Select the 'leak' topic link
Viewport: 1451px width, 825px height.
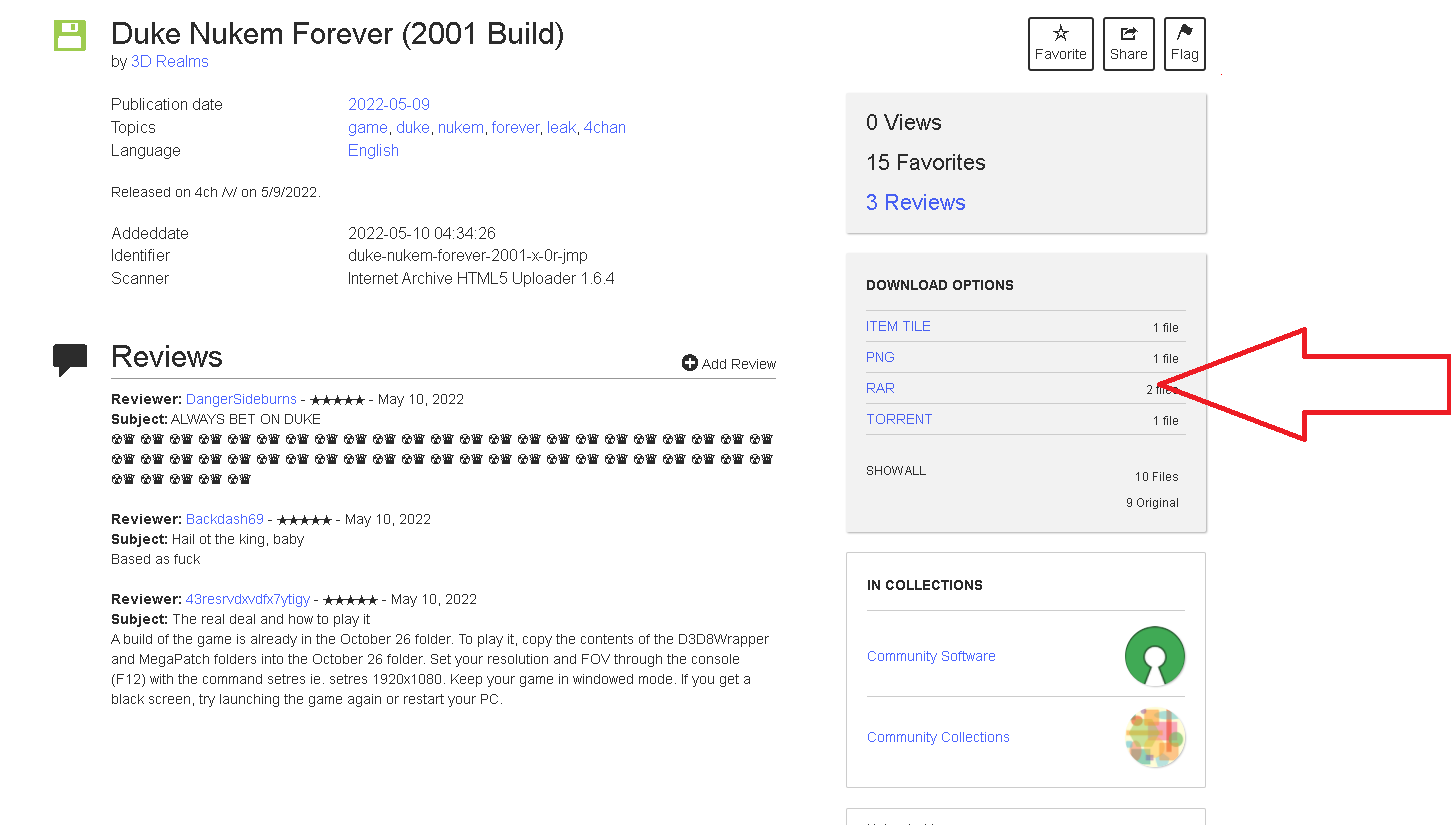click(x=561, y=128)
